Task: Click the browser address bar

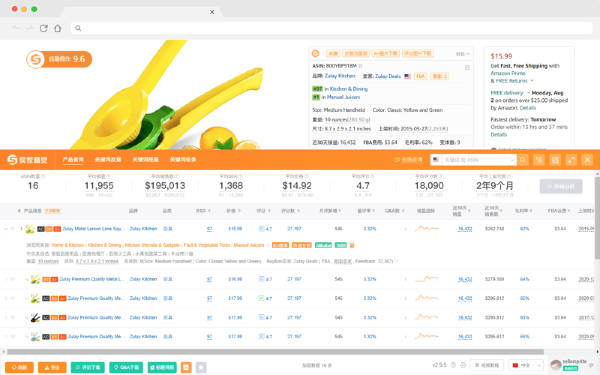Action: point(331,28)
